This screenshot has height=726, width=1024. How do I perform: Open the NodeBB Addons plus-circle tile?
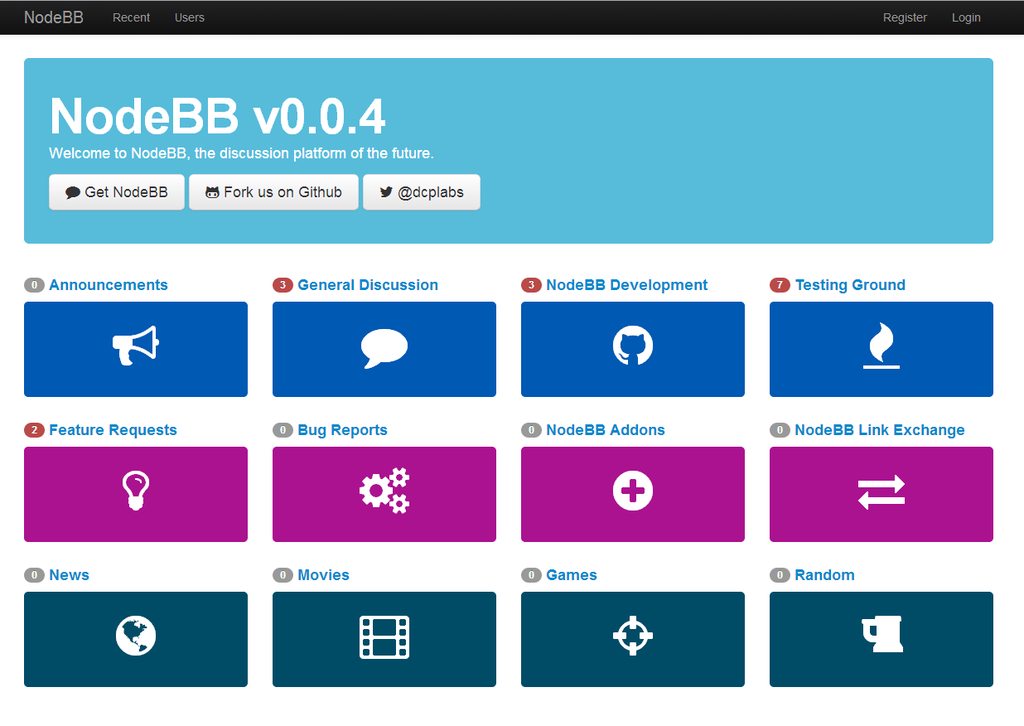(633, 494)
